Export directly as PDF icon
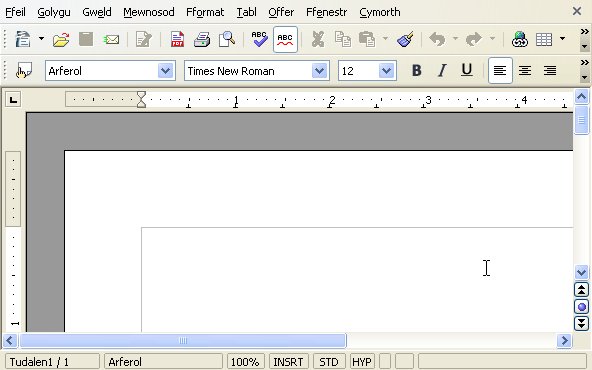The height and width of the screenshot is (370, 592). (177, 39)
